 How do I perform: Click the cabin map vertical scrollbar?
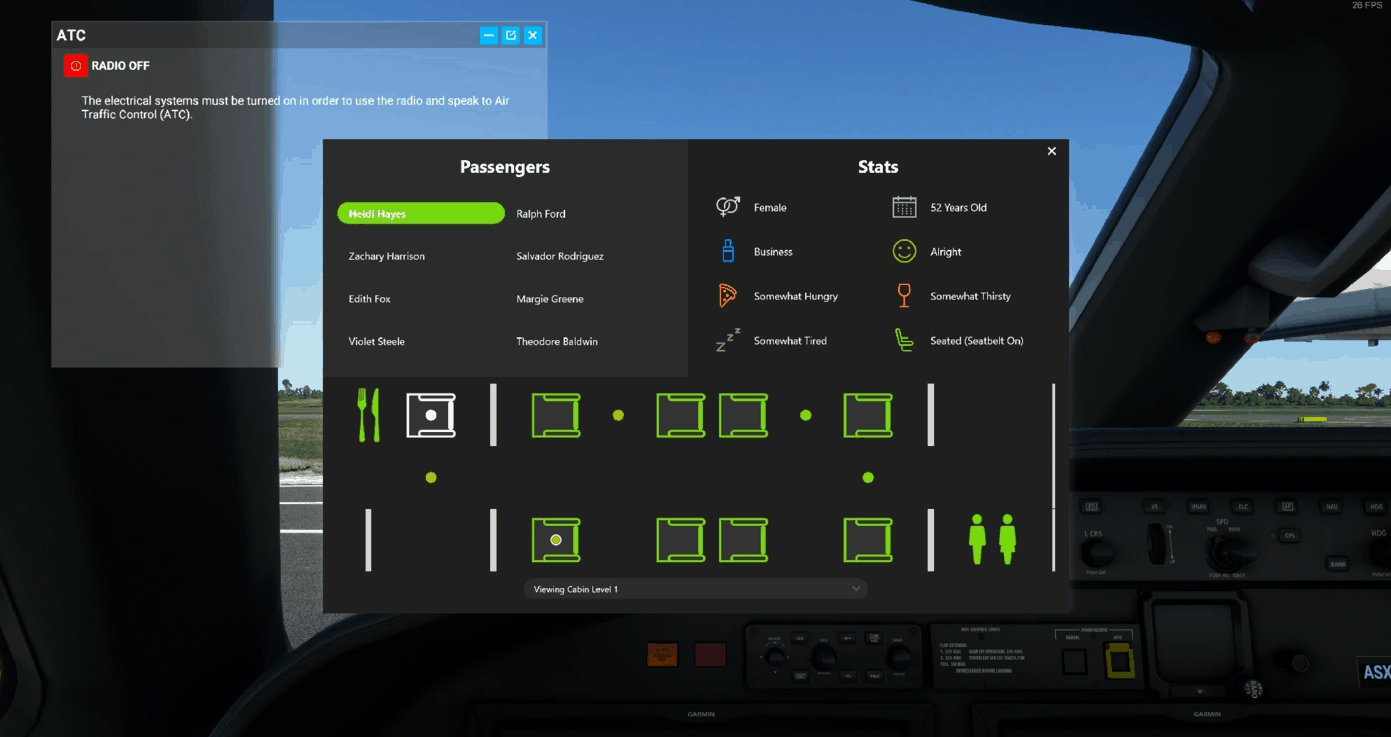pyautogui.click(x=1053, y=445)
